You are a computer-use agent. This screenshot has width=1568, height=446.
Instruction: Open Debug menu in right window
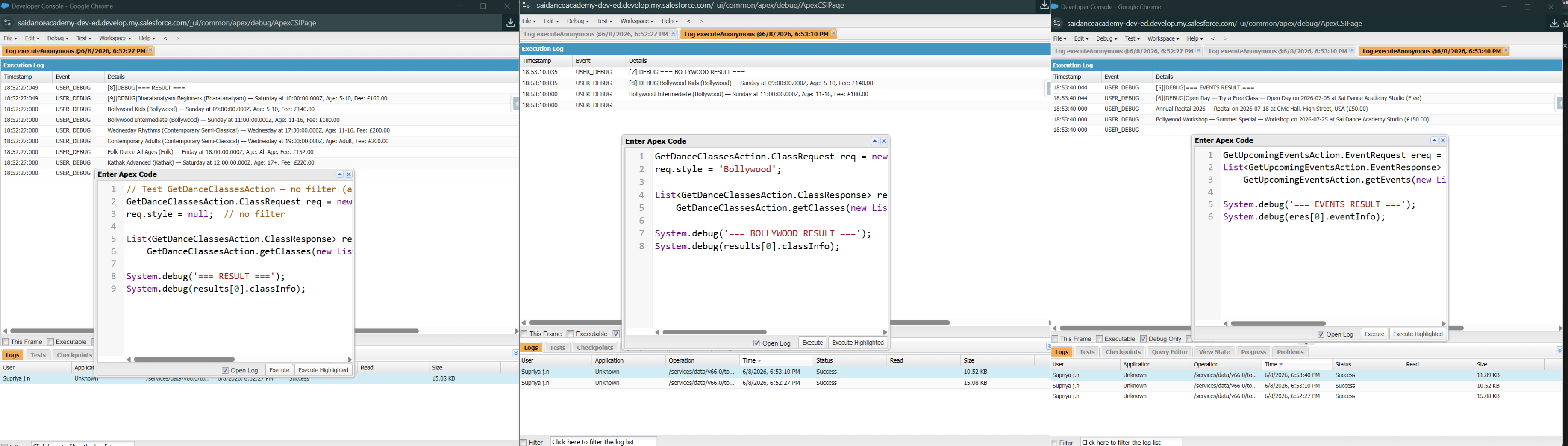[x=1106, y=39]
